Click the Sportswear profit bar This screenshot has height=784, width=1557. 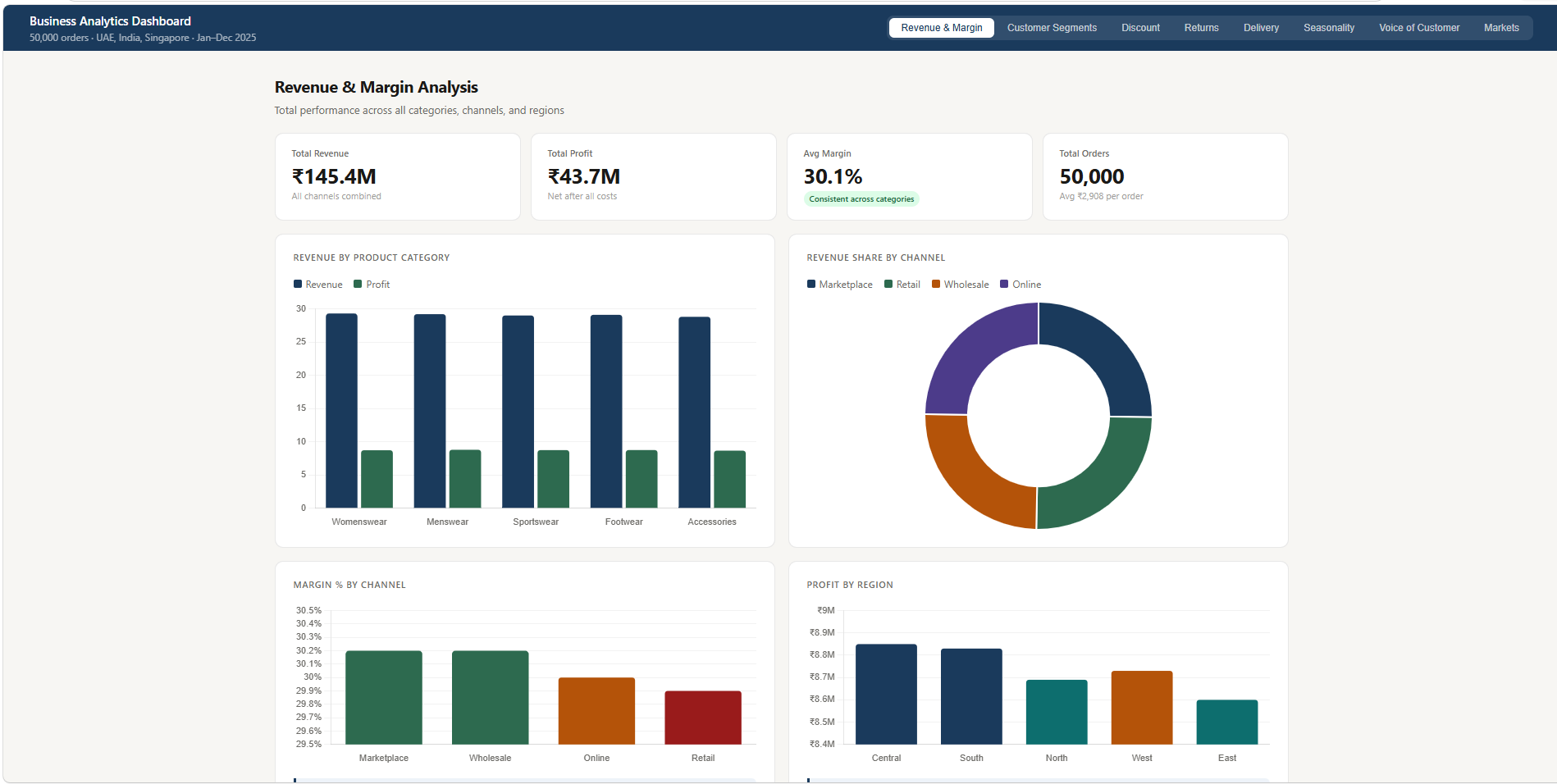coord(553,479)
